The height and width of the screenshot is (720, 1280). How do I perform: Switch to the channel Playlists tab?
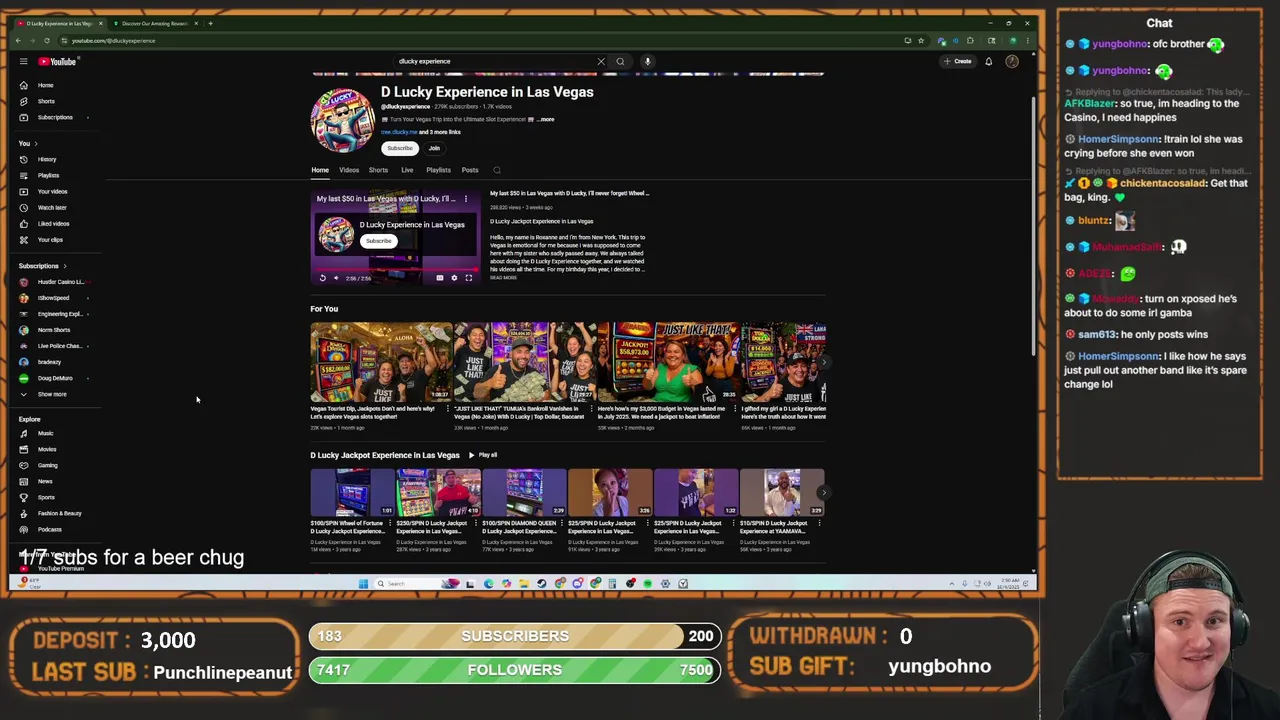(438, 170)
